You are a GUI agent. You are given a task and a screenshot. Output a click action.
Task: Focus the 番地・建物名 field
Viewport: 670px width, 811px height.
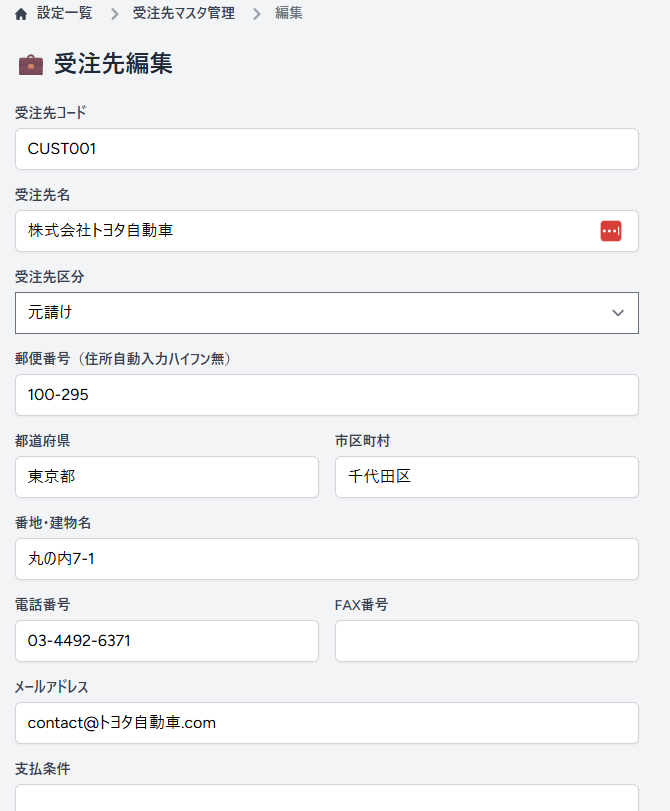tap(326, 559)
